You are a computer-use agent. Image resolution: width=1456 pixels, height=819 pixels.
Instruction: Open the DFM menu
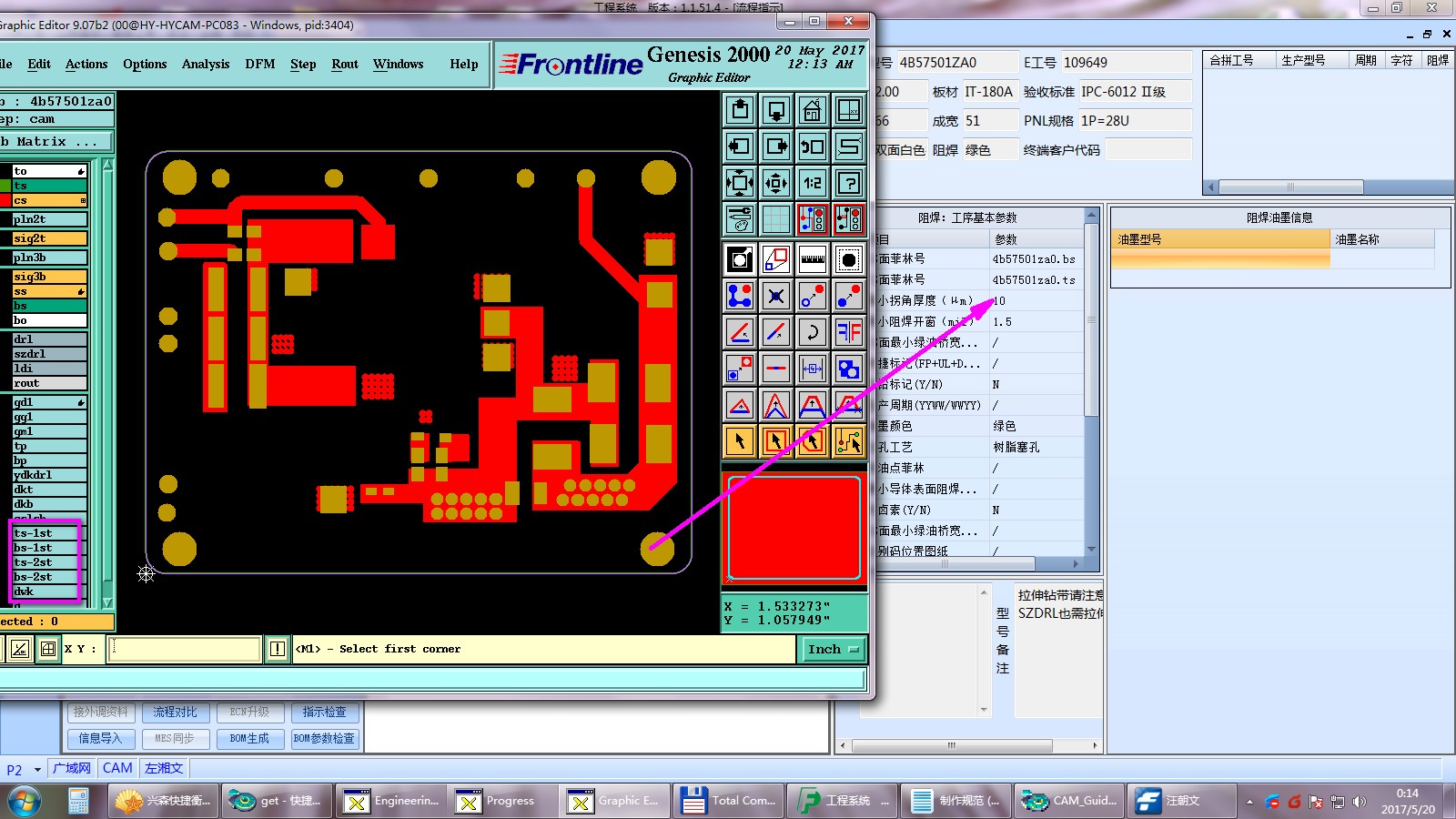[260, 64]
